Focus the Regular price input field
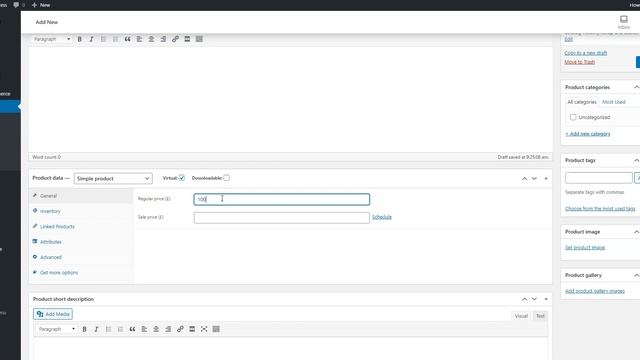 coord(282,199)
